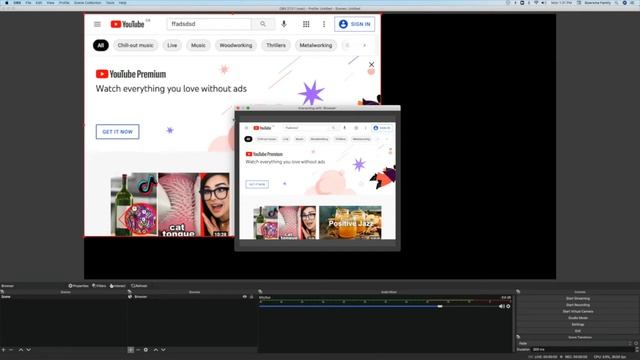Open the File menu in the macOS menu bar
The height and width of the screenshot is (360, 640).
[x=28, y=2]
